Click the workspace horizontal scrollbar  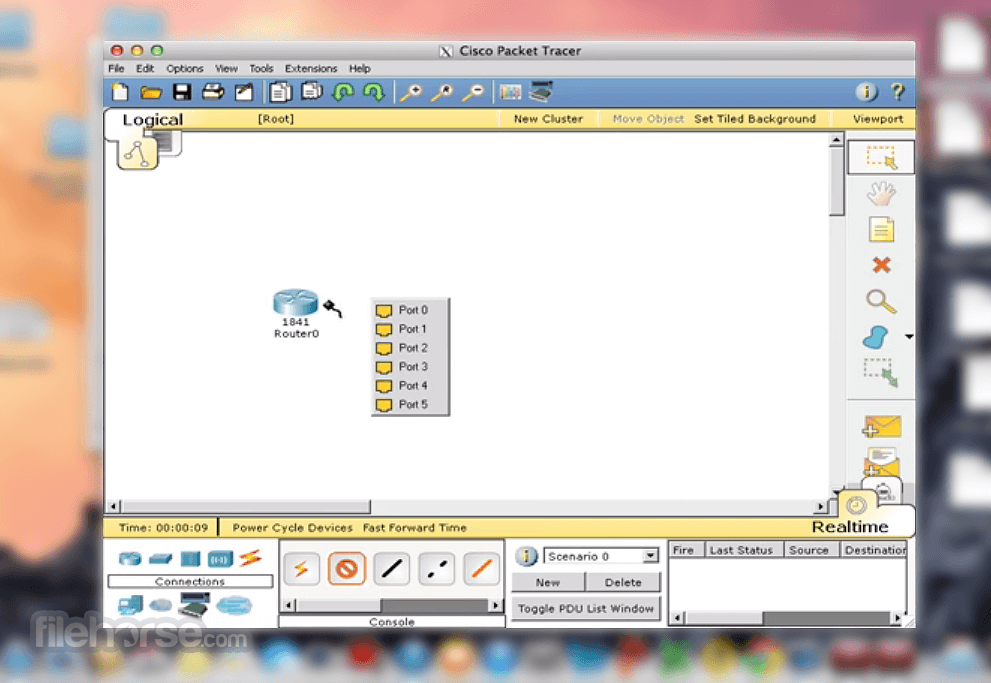pos(246,506)
